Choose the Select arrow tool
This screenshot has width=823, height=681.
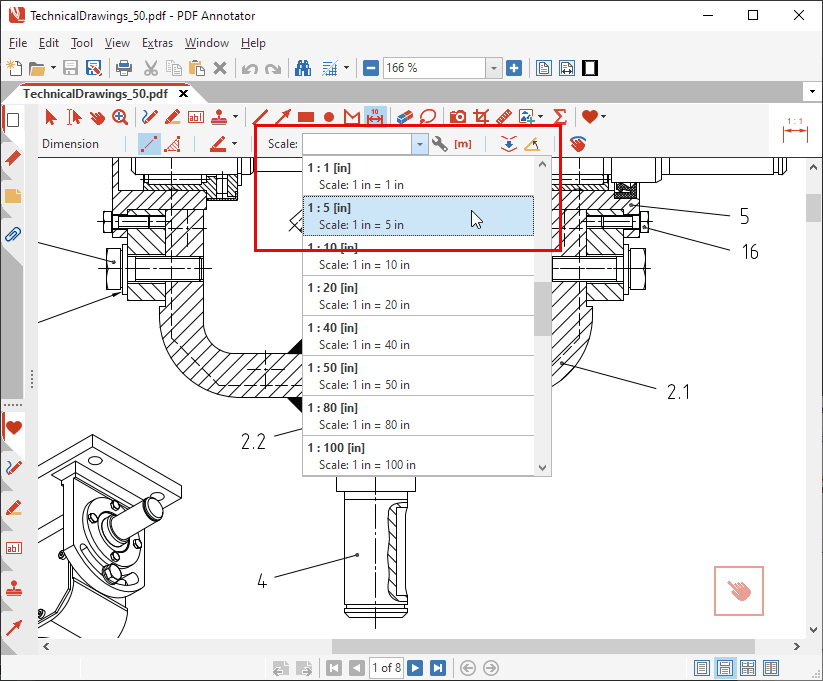pyautogui.click(x=51, y=117)
